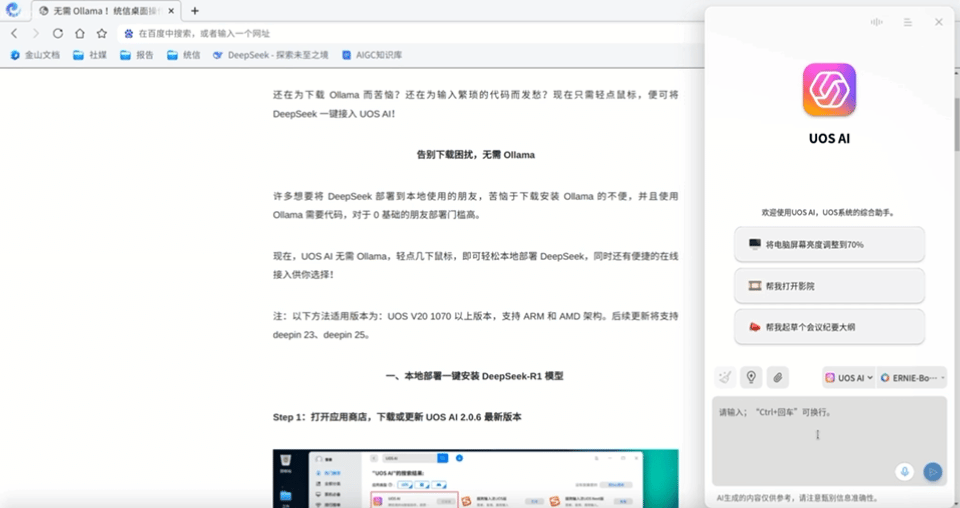Open a new browser tab with plus

click(x=195, y=11)
